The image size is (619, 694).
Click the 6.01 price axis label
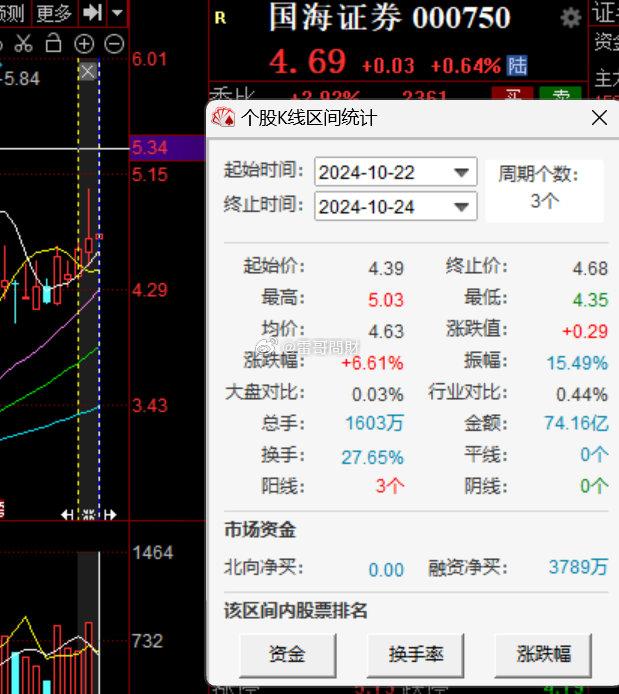coord(150,59)
